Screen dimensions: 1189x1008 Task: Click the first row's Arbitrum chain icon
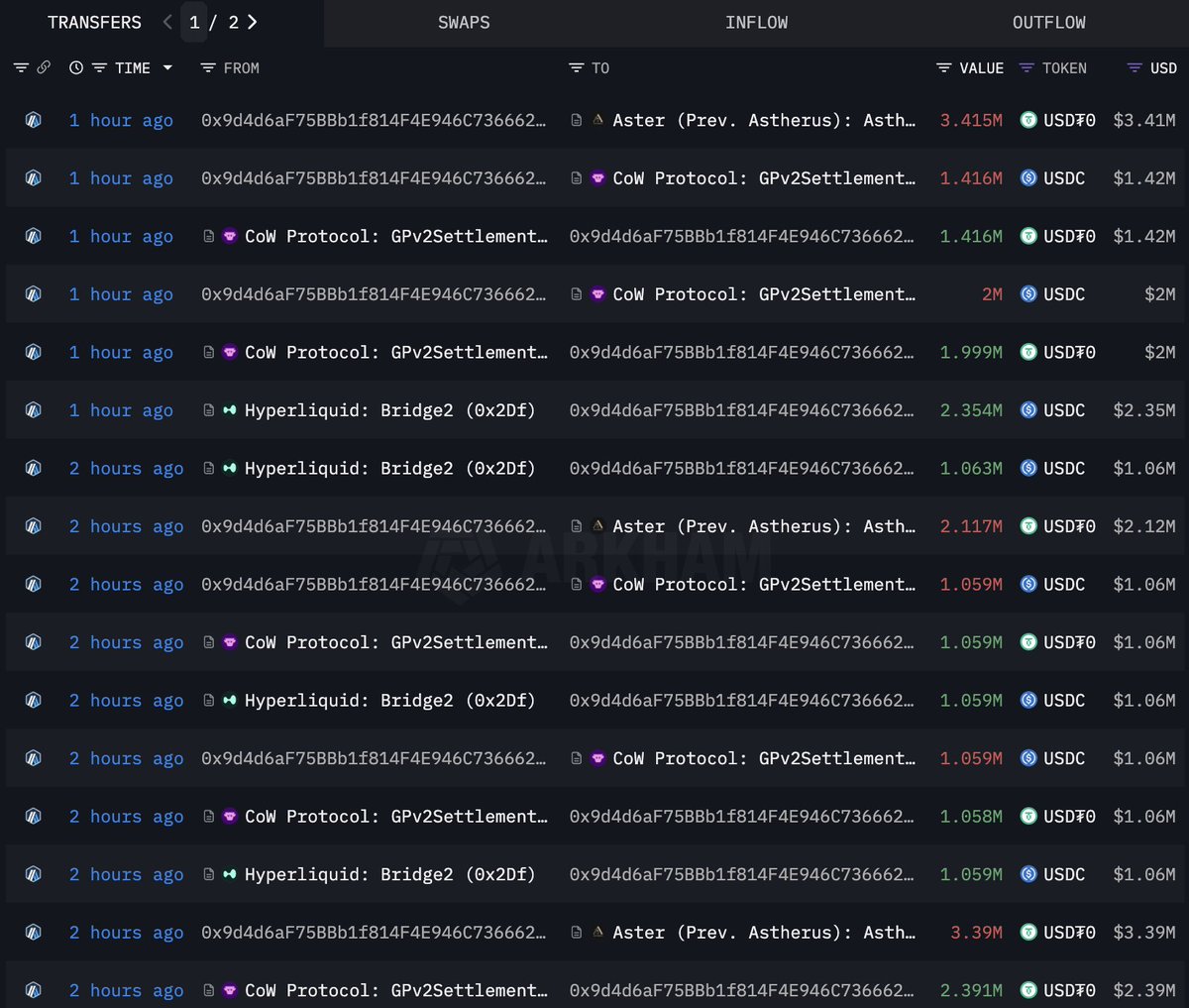point(33,120)
